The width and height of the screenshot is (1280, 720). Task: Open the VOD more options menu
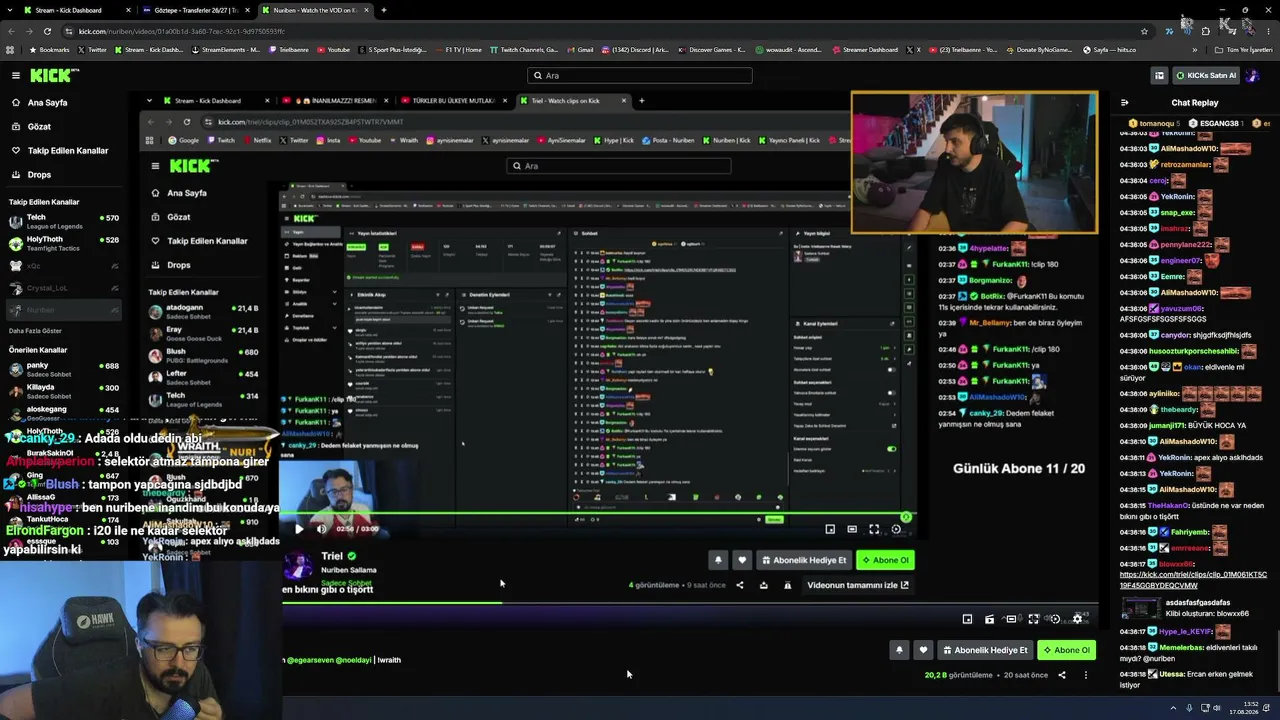pos(1086,675)
